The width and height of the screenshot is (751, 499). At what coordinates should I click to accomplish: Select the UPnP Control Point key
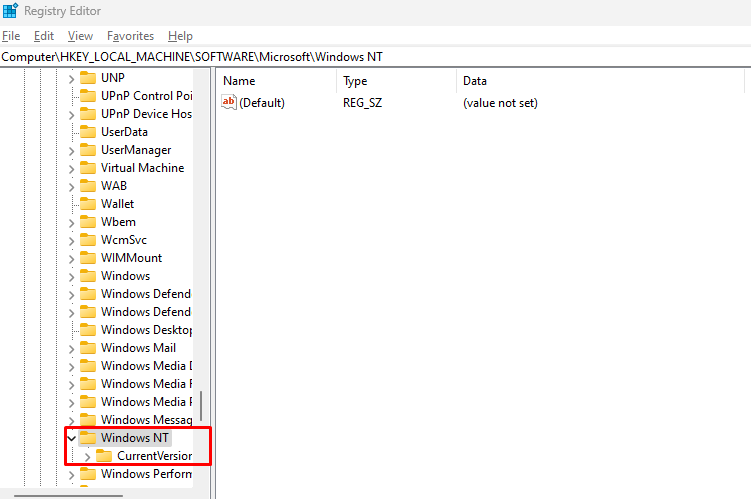pos(147,96)
